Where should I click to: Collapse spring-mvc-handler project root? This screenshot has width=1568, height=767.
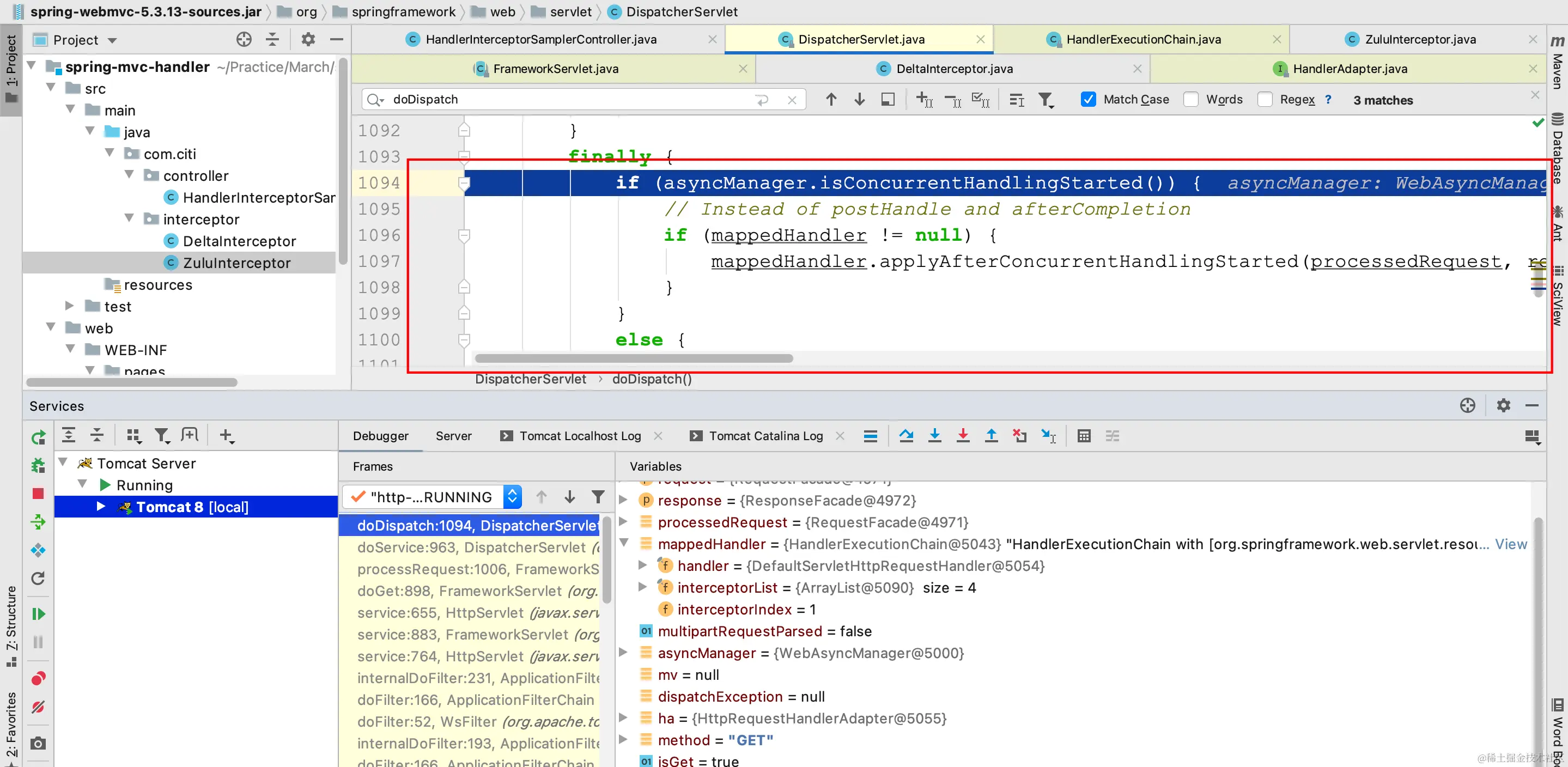tap(32, 66)
